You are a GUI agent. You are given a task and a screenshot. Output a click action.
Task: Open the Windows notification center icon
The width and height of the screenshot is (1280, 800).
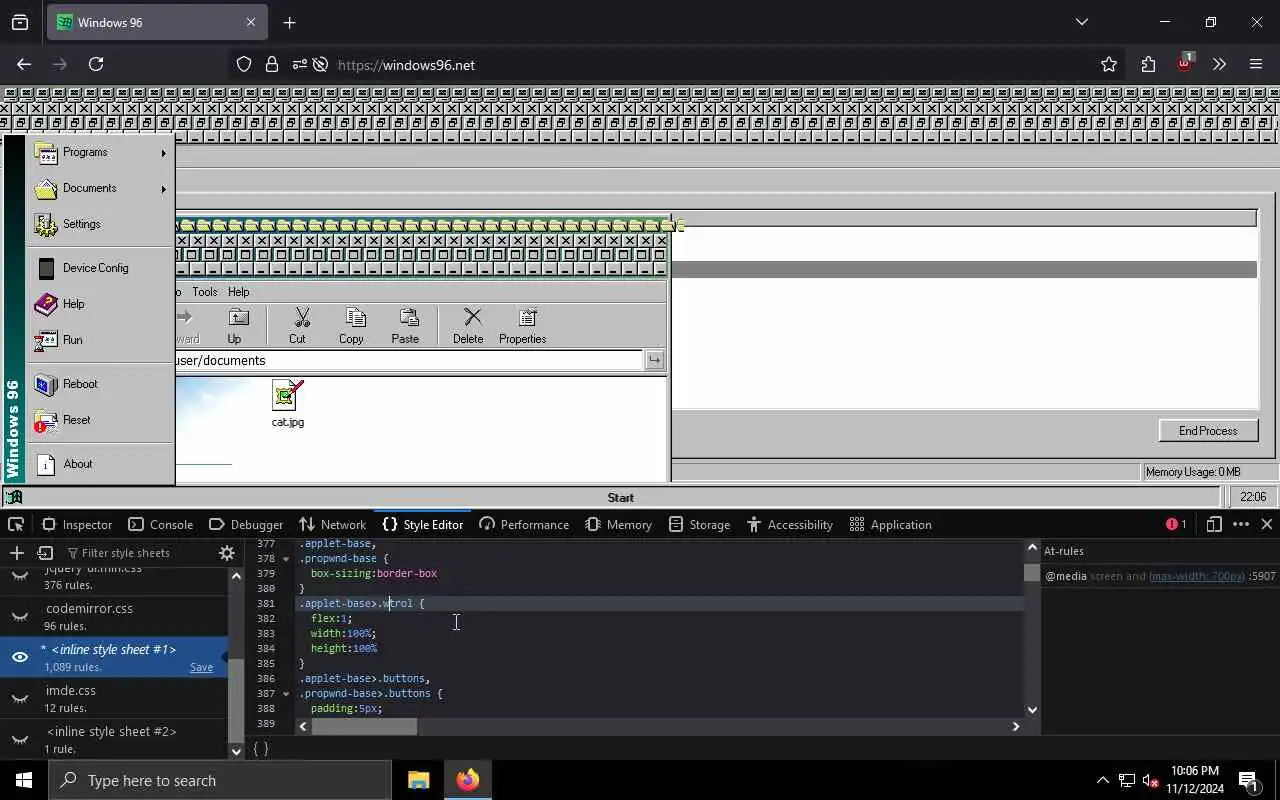pos(1248,780)
